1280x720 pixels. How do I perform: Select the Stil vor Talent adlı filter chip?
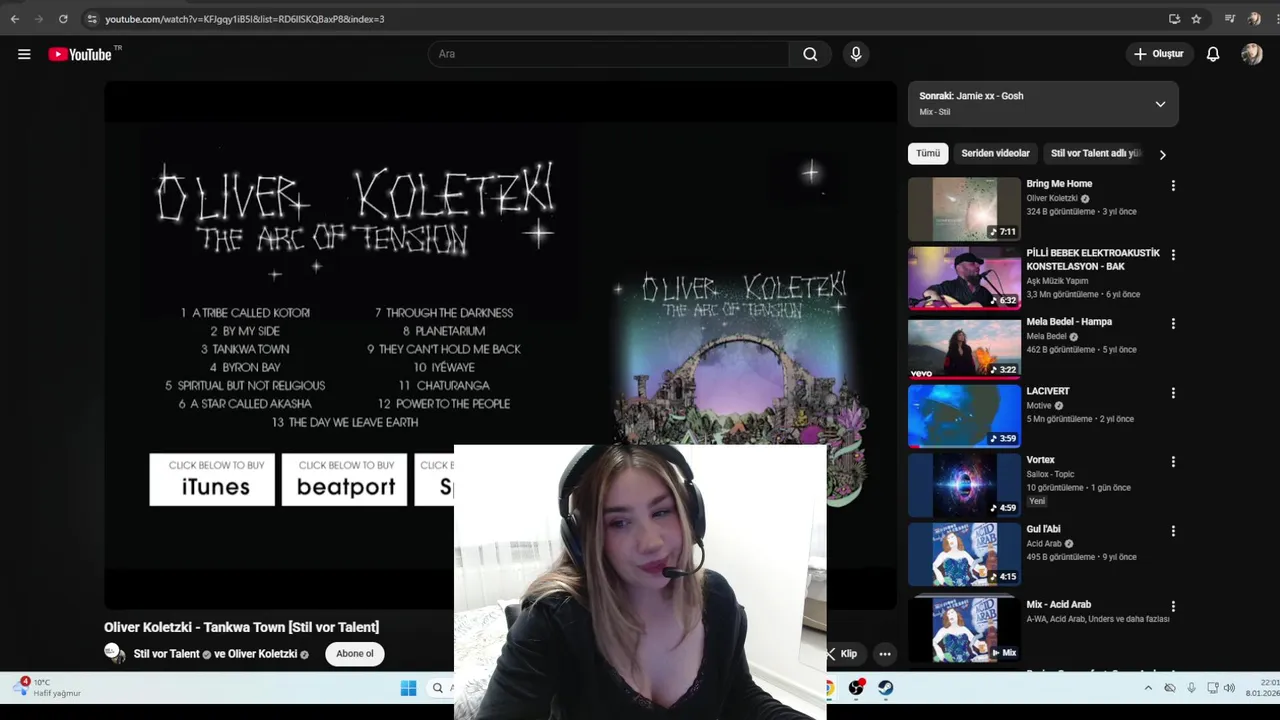(1095, 153)
